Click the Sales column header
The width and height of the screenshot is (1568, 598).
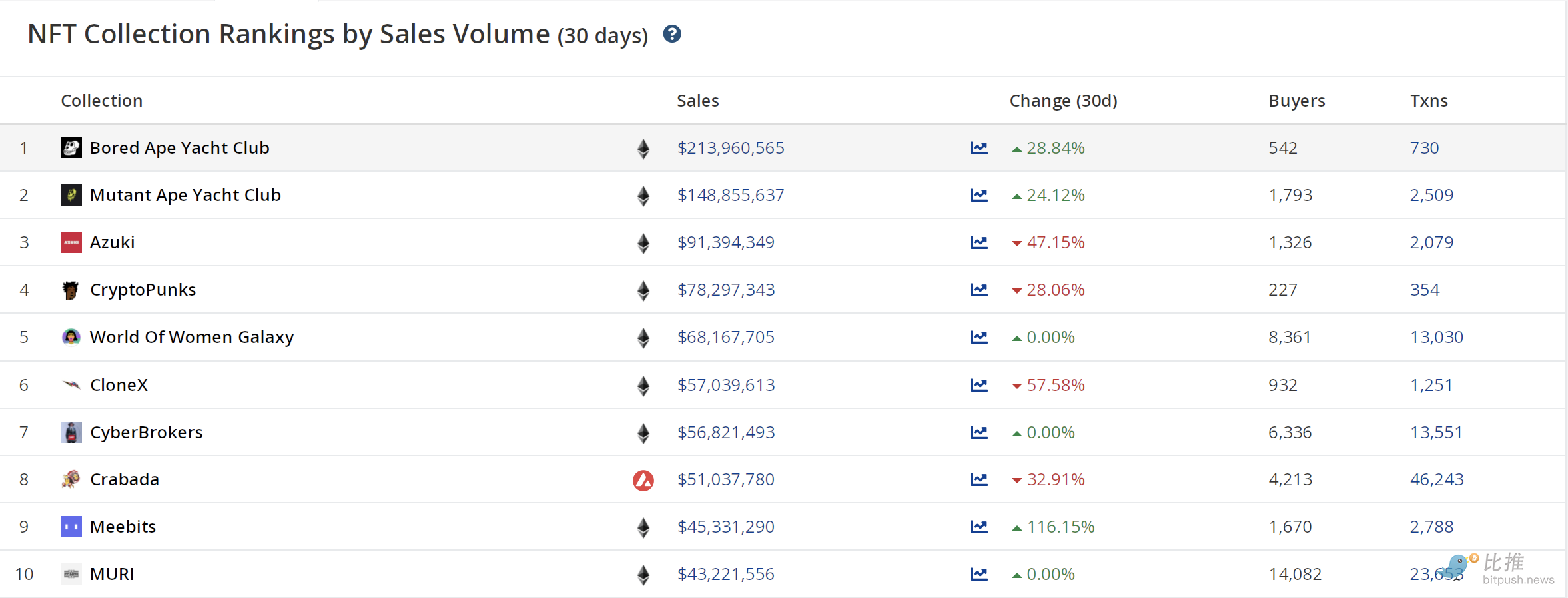(698, 101)
